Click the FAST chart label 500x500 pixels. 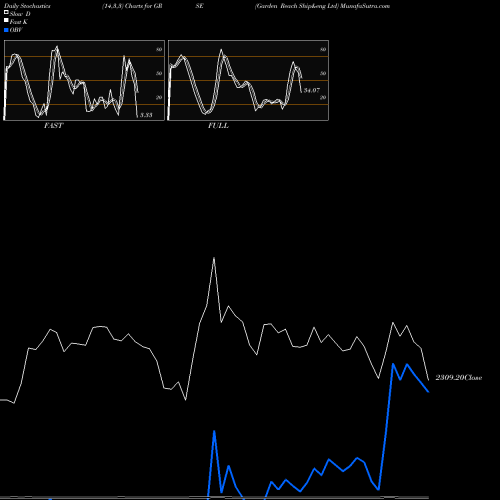(53, 126)
